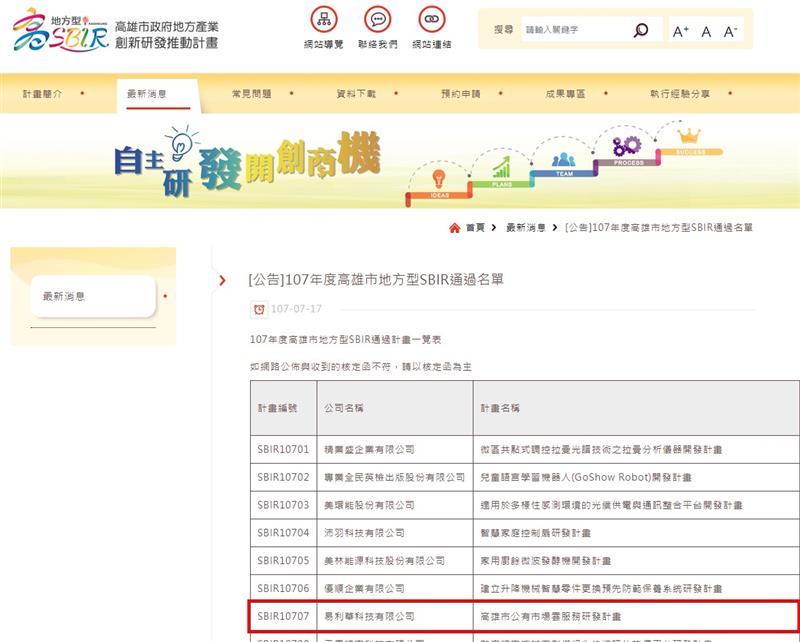Image resolution: width=800 pixels, height=642 pixels.
Task: Click the company name in the SBIR10701 row
Action: 369,450
